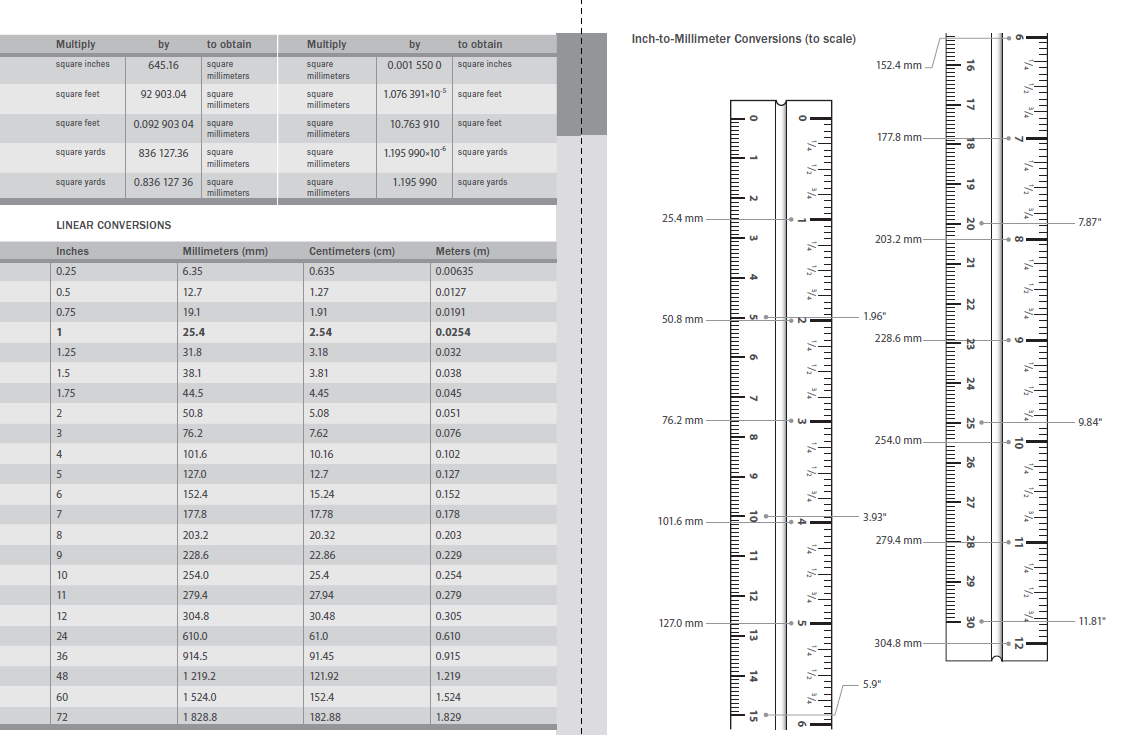
Task: Select the multiplier "0.001 550 0"
Action: click(x=414, y=65)
